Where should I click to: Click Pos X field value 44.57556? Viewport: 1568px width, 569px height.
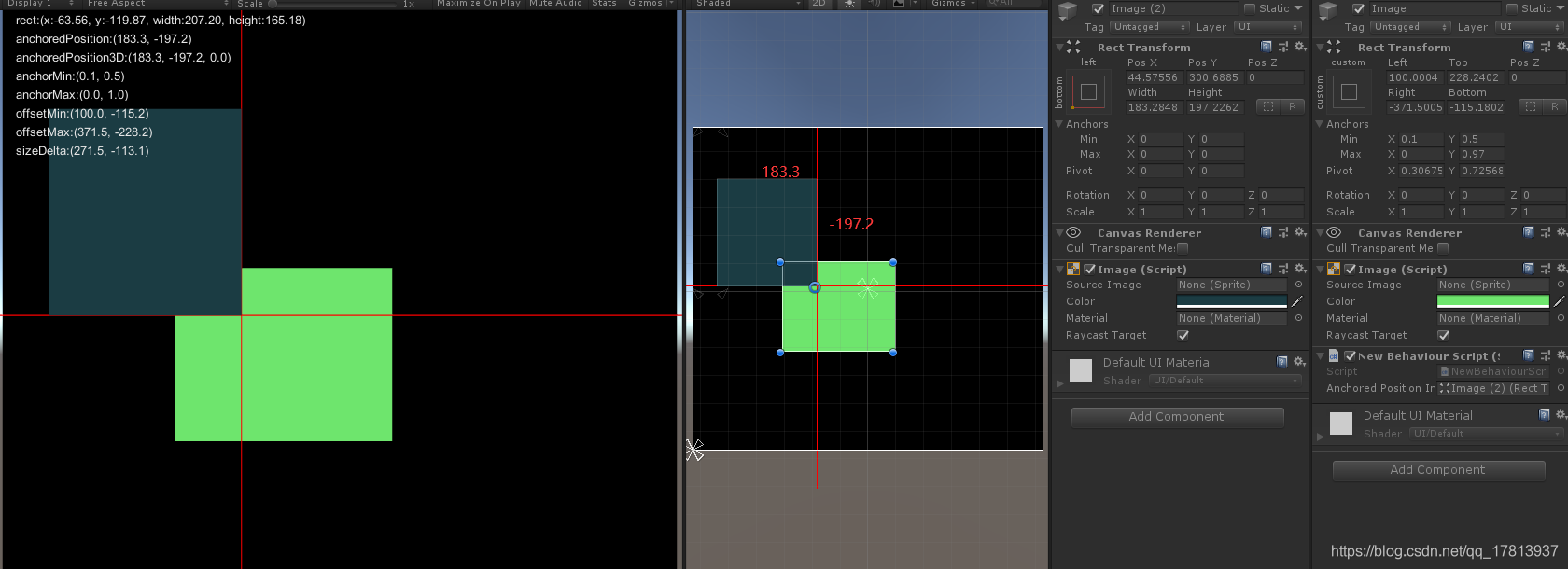pyautogui.click(x=1154, y=77)
